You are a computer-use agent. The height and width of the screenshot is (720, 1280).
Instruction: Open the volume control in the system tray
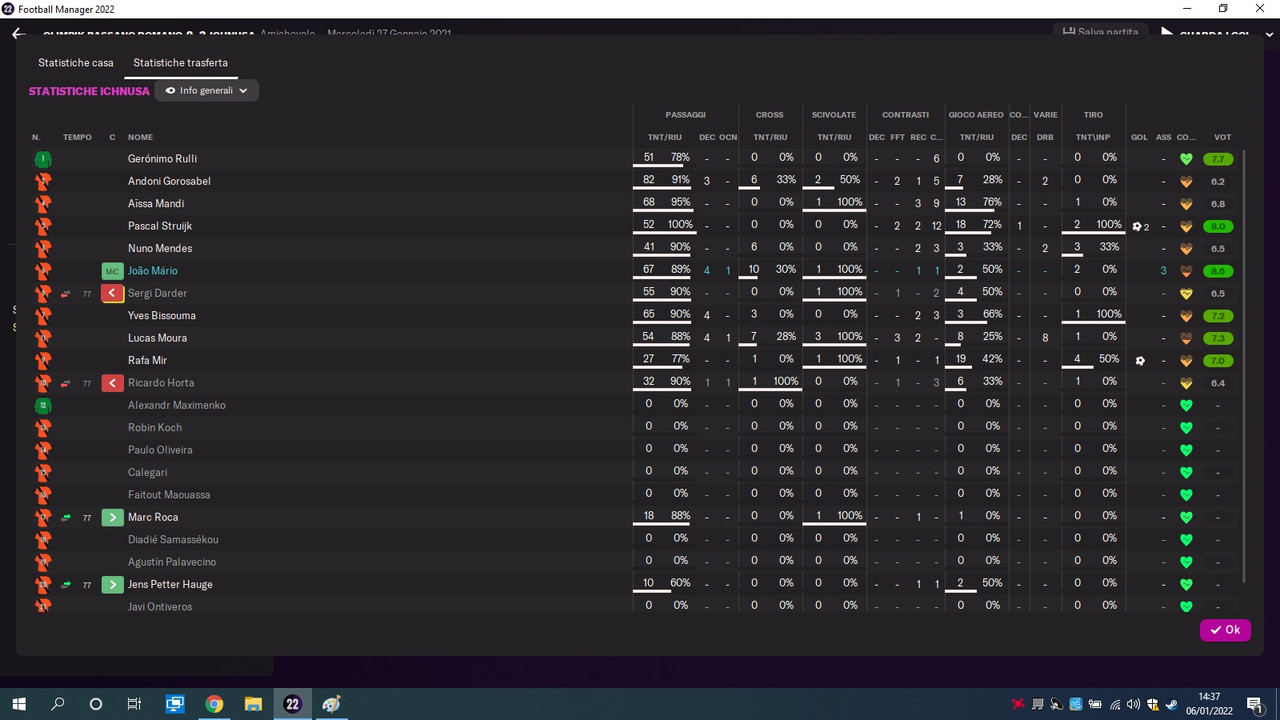[x=1135, y=704]
